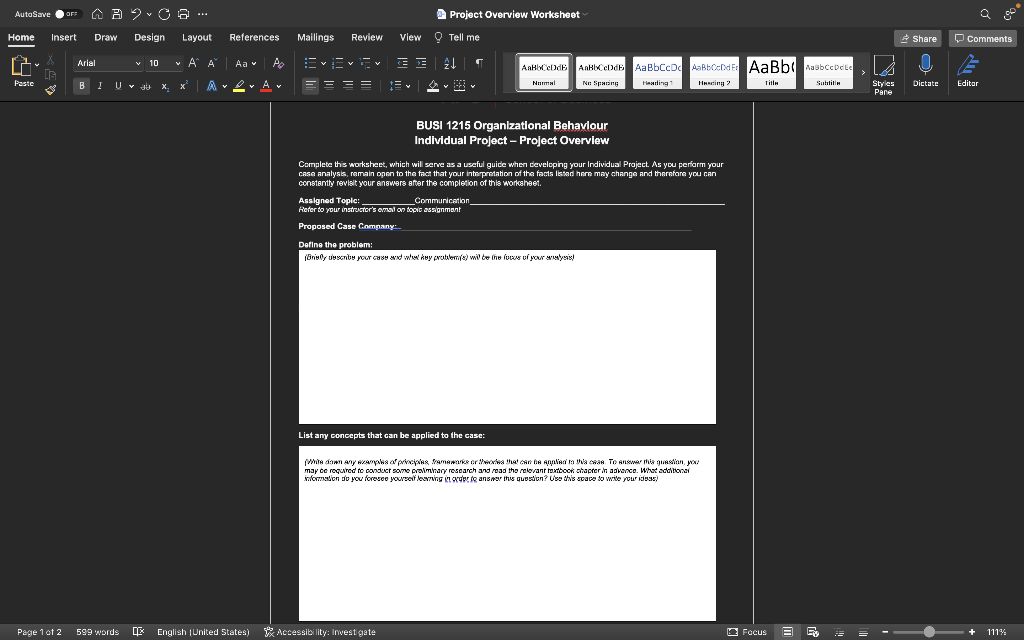Viewport: 1024px width, 640px height.
Task: Open the References tab
Action: 254,37
